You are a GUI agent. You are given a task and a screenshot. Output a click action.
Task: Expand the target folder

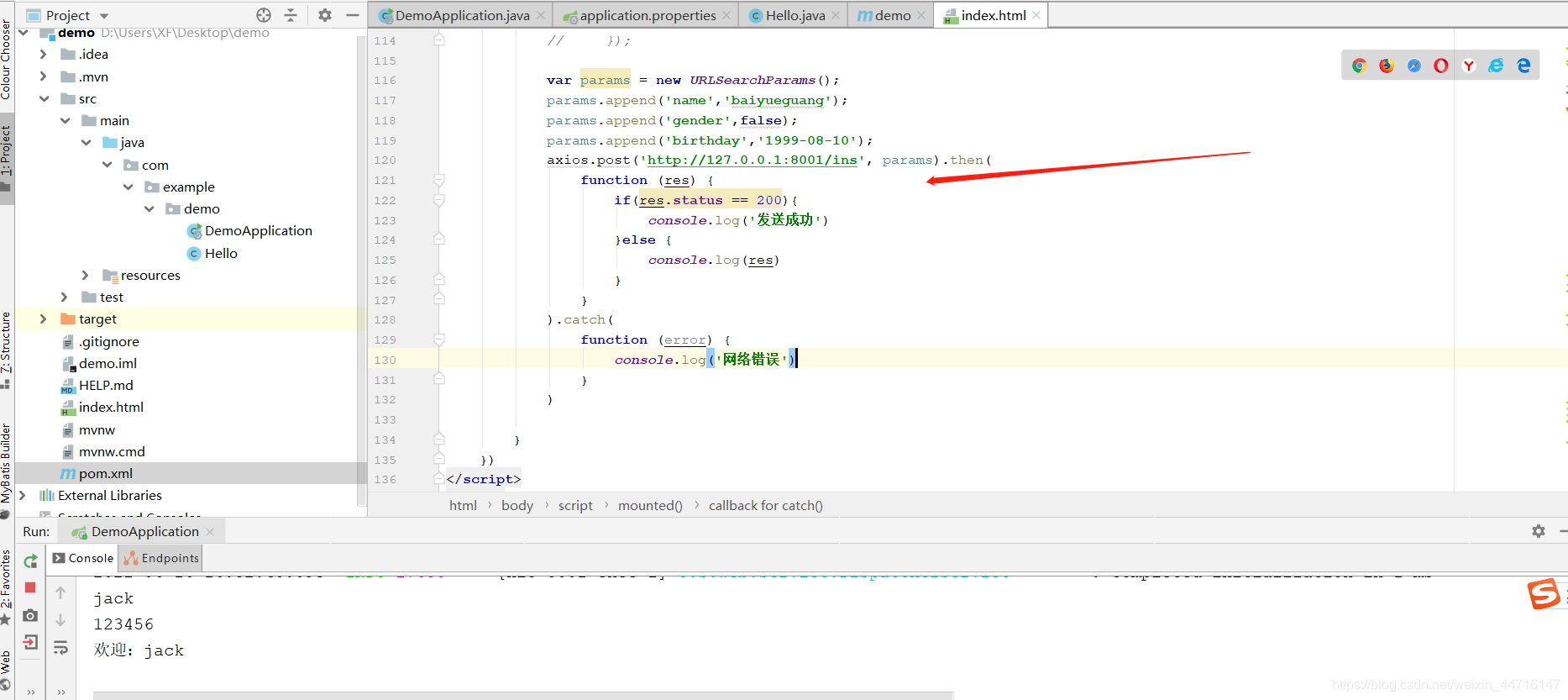point(43,318)
